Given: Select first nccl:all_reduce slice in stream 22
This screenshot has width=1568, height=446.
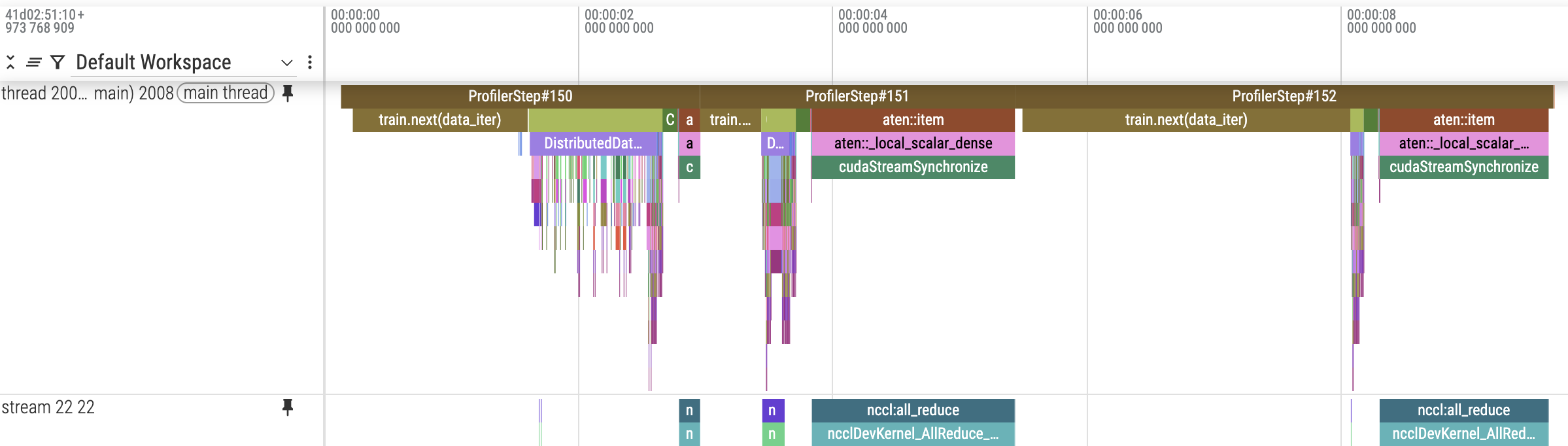Looking at the screenshot, I should click(x=913, y=410).
